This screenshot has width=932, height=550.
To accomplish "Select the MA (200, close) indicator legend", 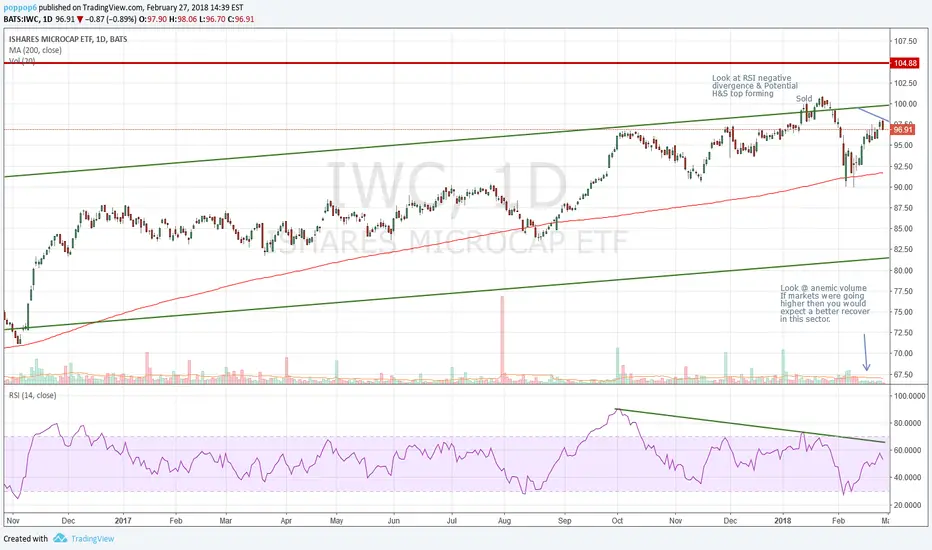I will pos(35,50).
